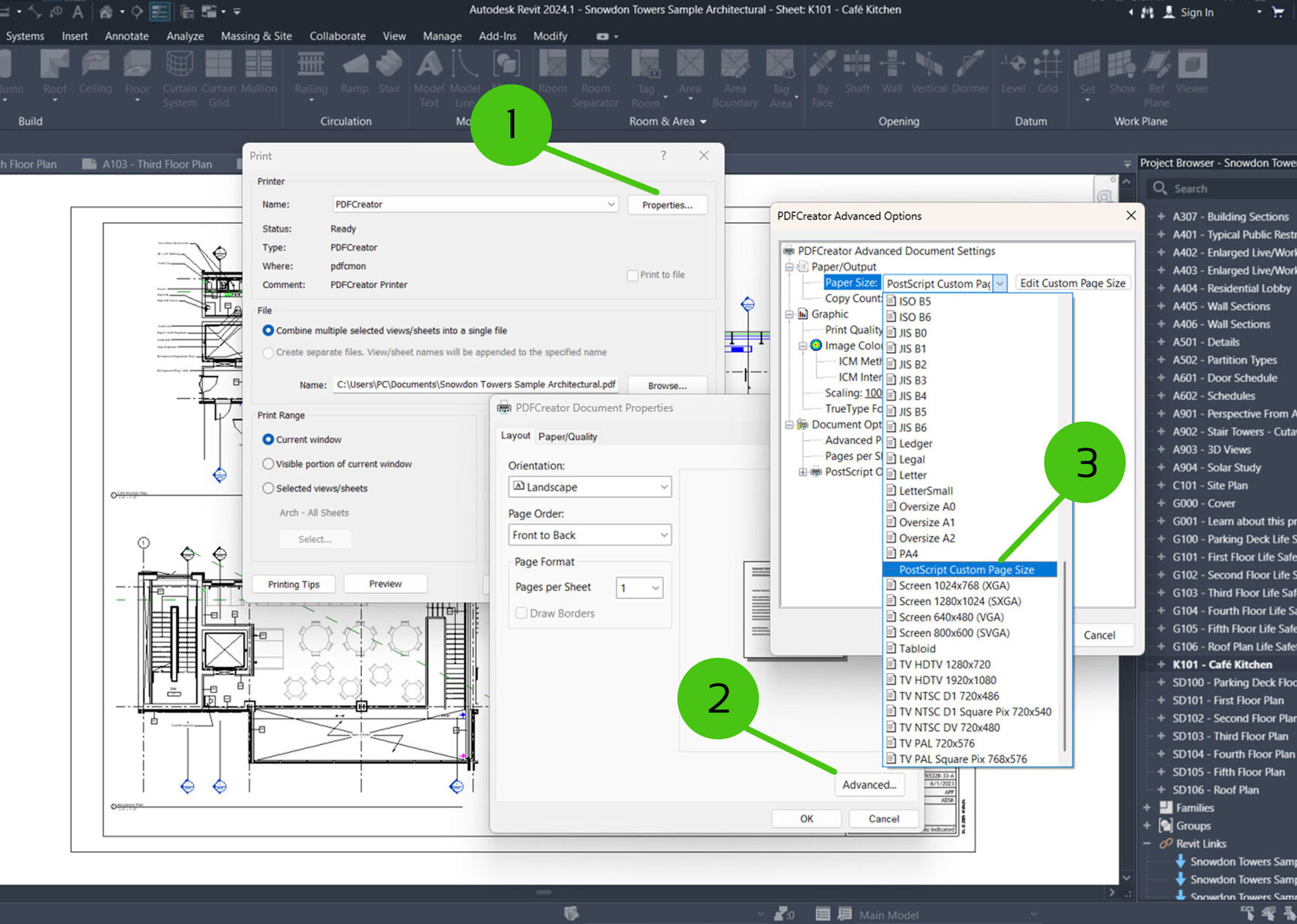Open the Paper Size combo box arrow
This screenshot has height=924, width=1297.
click(1000, 283)
